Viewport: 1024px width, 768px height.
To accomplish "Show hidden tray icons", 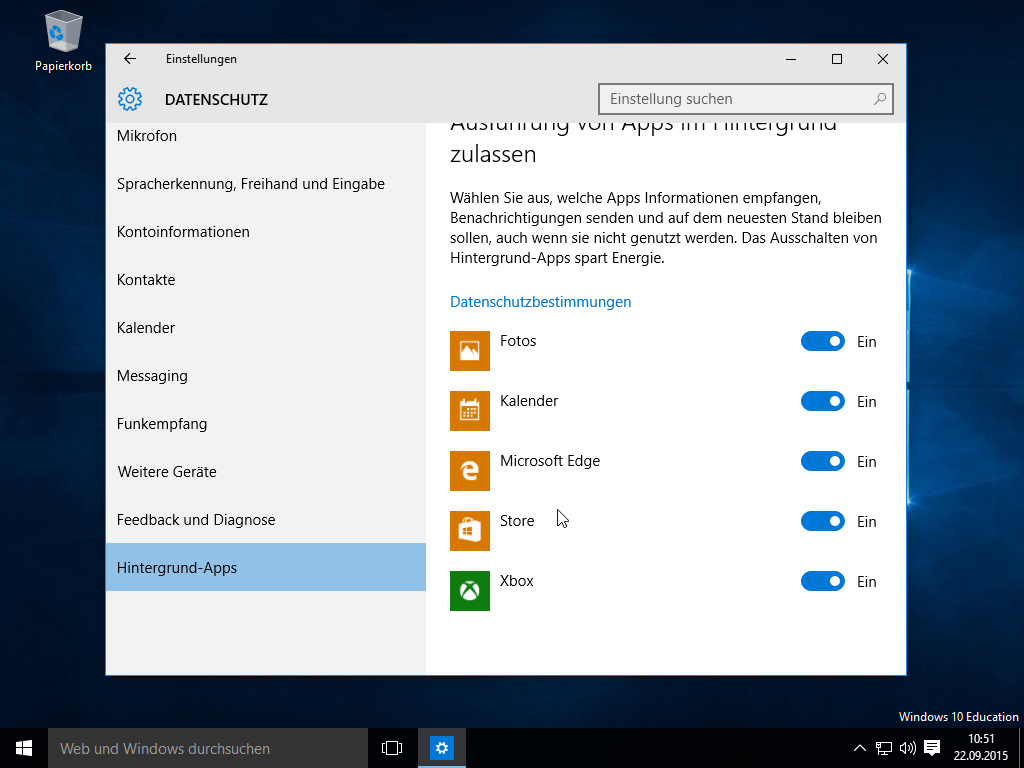I will [859, 748].
